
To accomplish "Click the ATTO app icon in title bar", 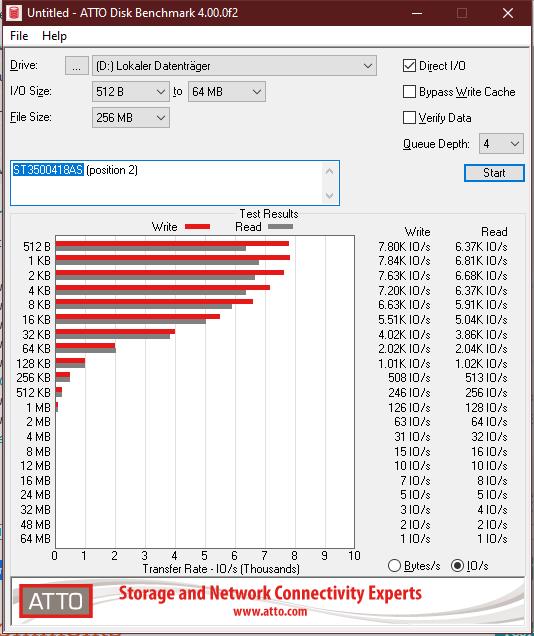I will point(14,13).
